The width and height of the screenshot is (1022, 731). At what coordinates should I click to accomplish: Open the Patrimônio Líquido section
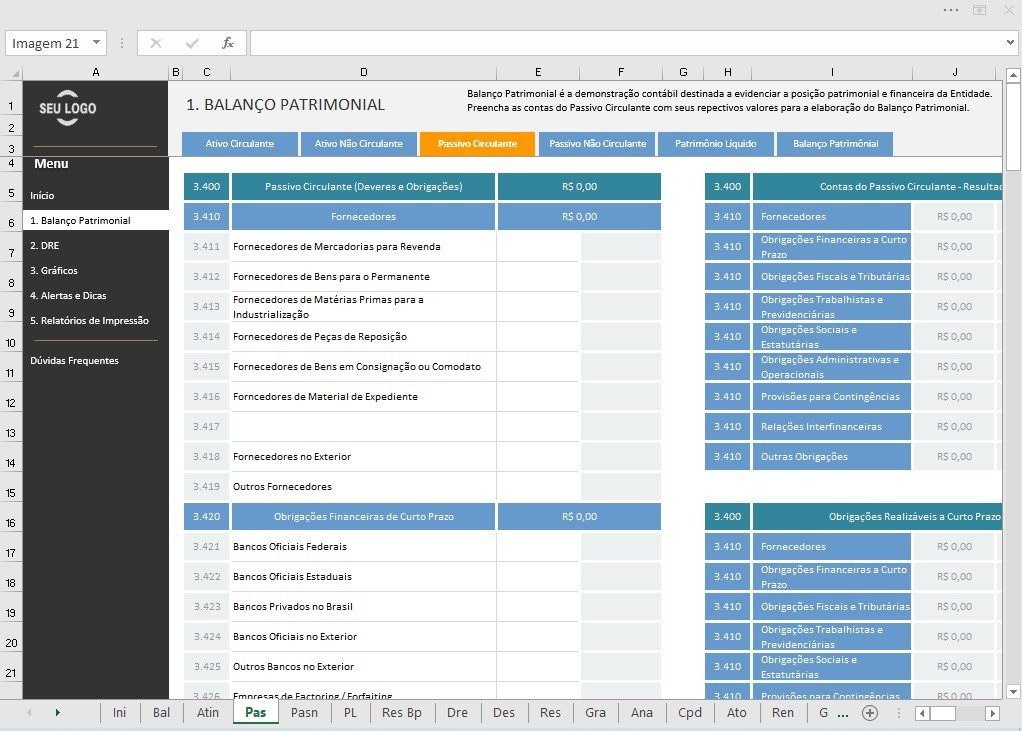[716, 144]
